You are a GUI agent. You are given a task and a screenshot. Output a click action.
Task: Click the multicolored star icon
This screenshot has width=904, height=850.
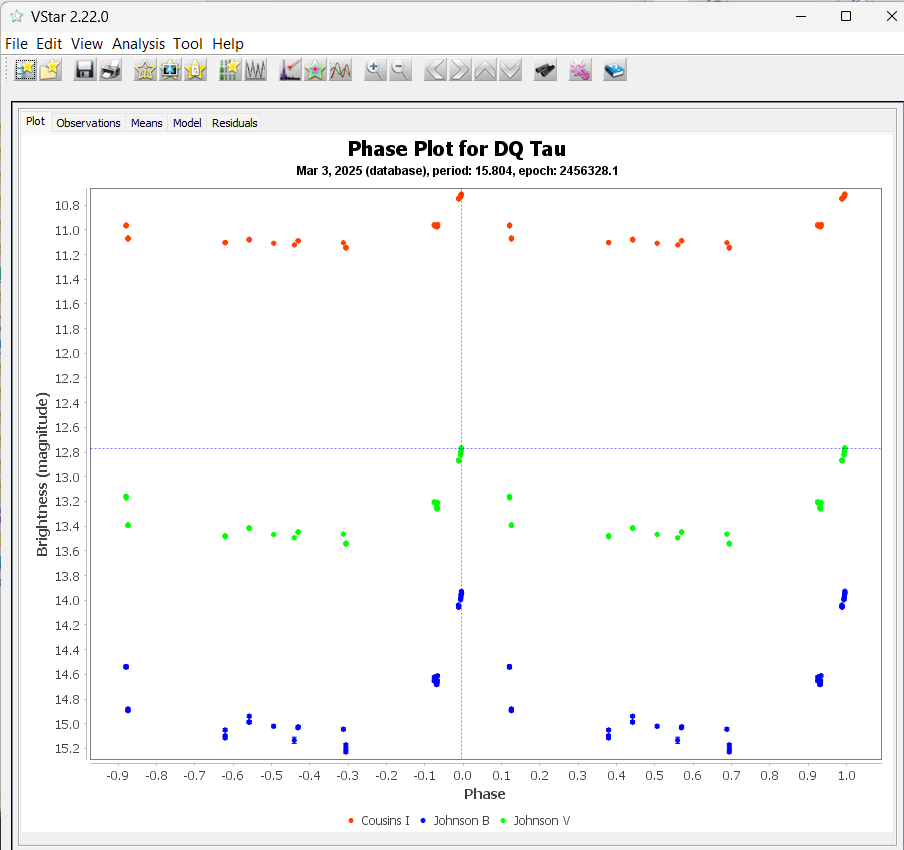coord(315,70)
